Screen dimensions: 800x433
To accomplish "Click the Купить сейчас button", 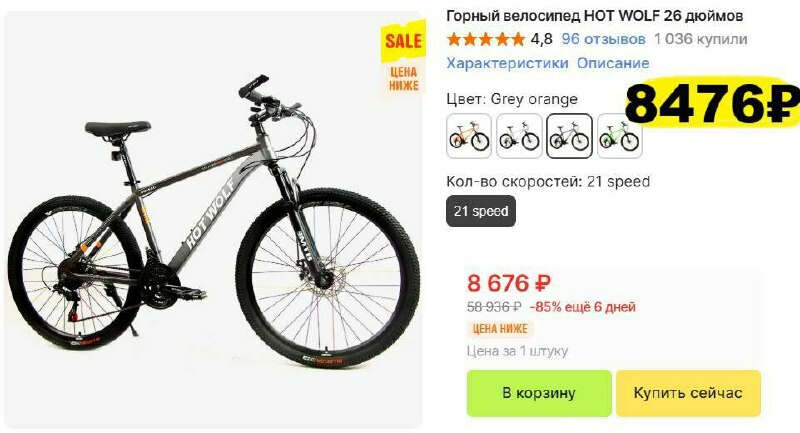I will tap(688, 393).
